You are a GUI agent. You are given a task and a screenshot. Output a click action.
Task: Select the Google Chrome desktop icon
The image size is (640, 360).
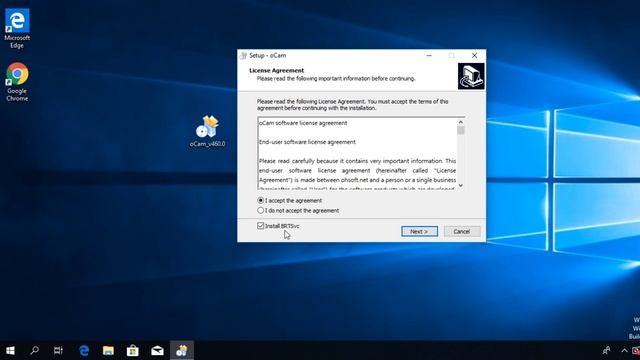pyautogui.click(x=17, y=82)
